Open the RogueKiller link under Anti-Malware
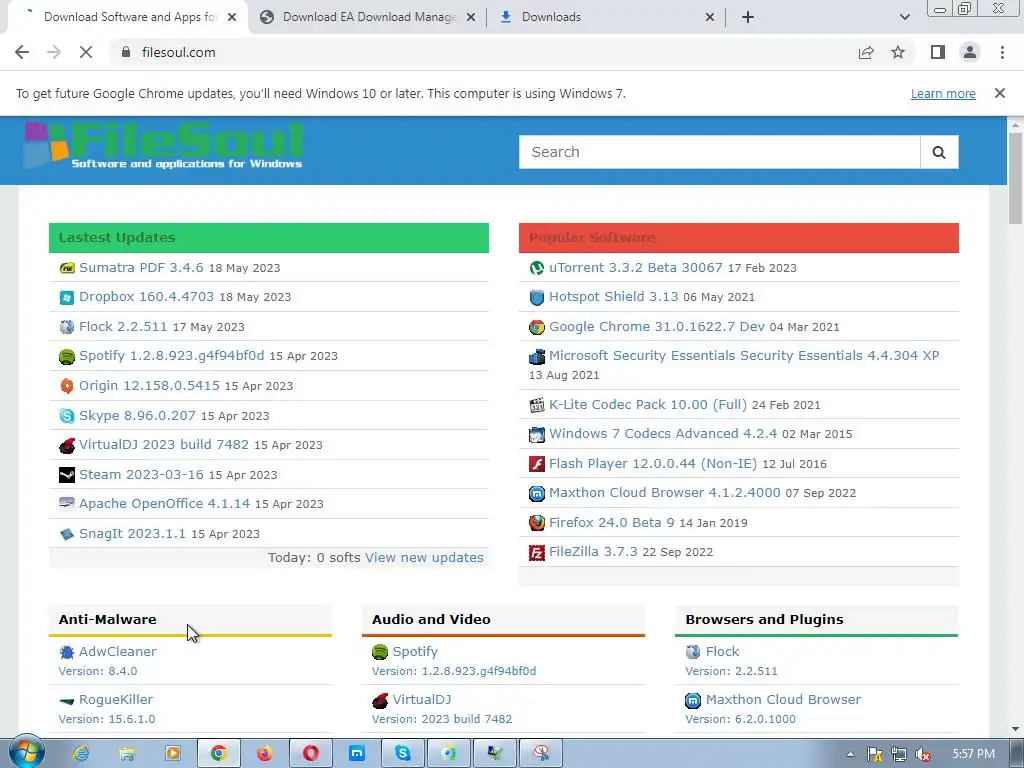 click(116, 700)
